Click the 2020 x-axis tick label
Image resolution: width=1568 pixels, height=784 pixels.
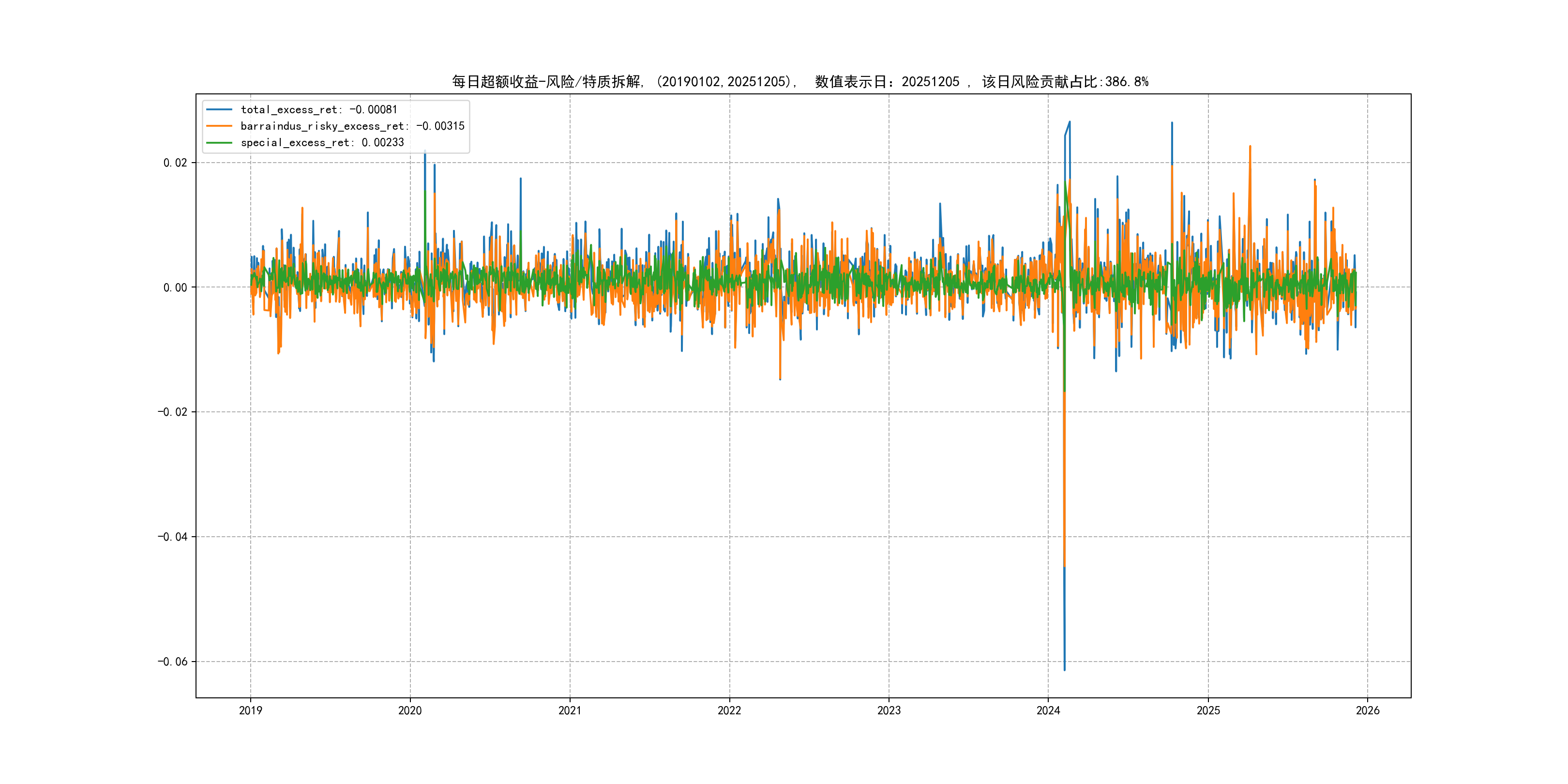click(x=409, y=710)
